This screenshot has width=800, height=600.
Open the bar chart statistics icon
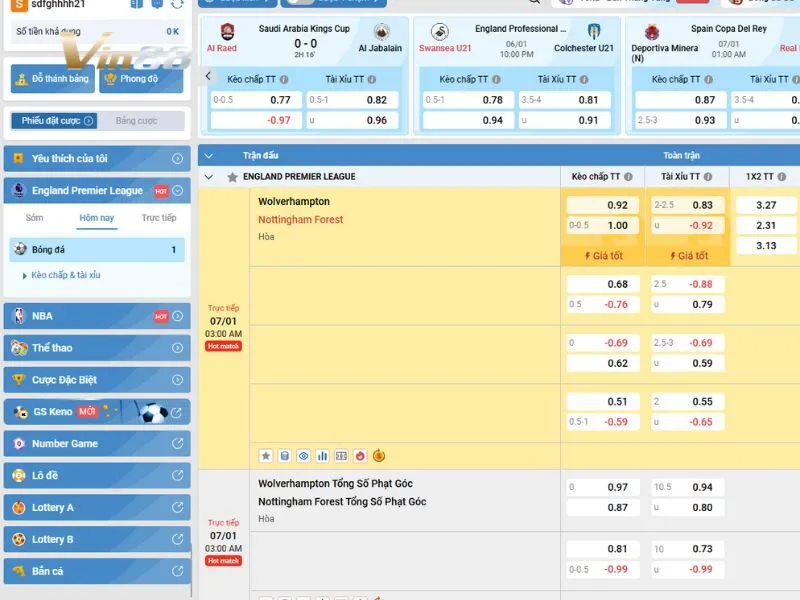(x=322, y=456)
